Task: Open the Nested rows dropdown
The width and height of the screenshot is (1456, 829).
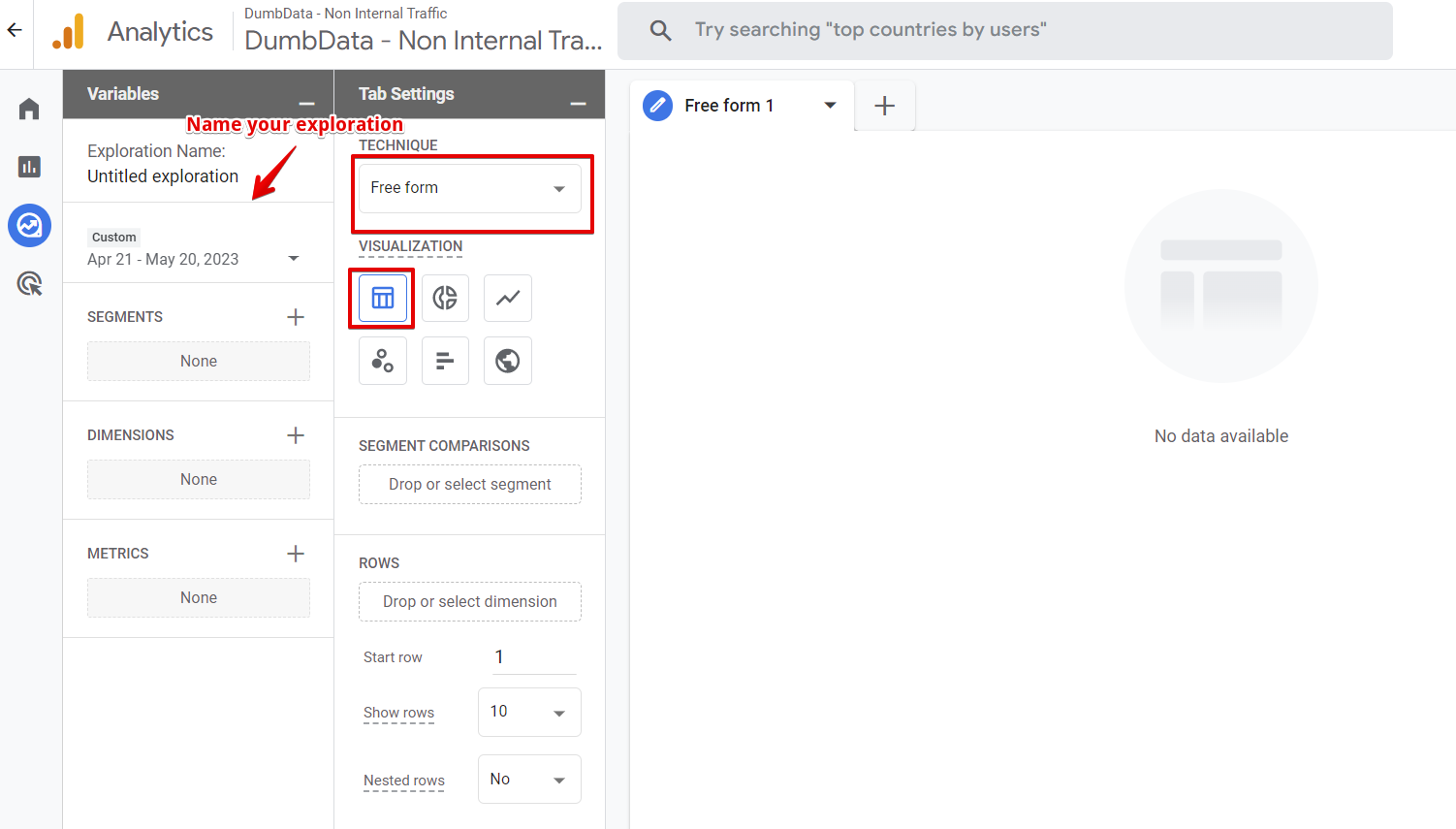Action: (529, 780)
